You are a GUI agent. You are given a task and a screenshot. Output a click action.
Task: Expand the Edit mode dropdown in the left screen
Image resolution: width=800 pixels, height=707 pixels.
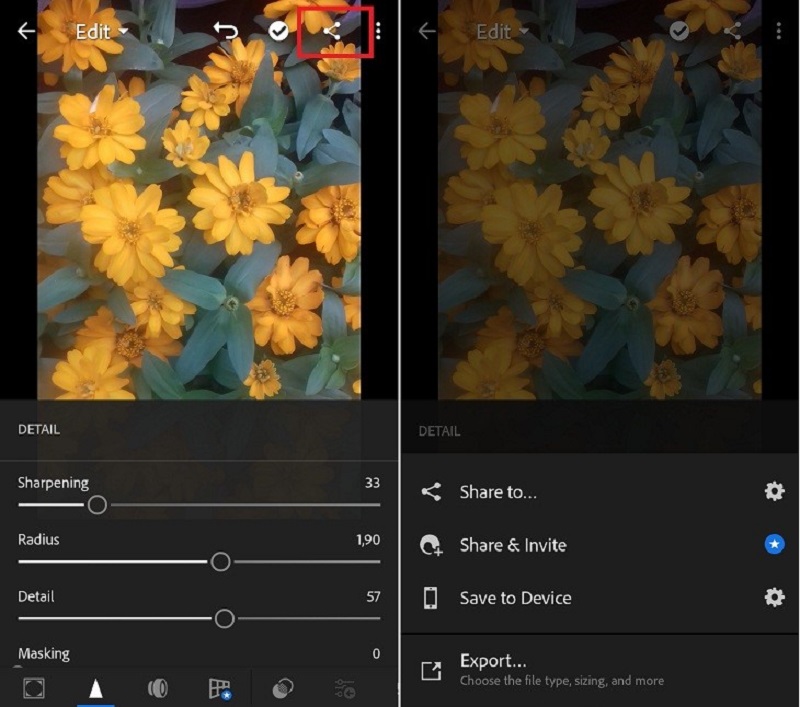103,31
